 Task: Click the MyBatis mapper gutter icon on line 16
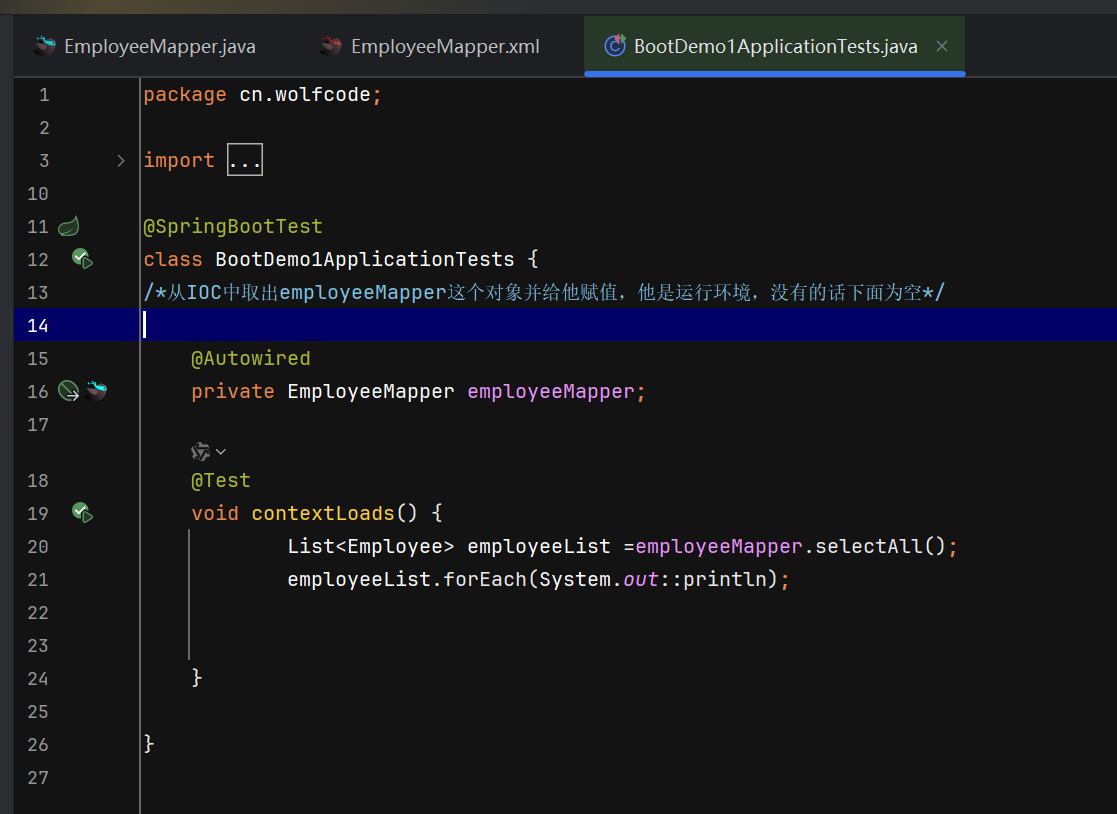[96, 390]
